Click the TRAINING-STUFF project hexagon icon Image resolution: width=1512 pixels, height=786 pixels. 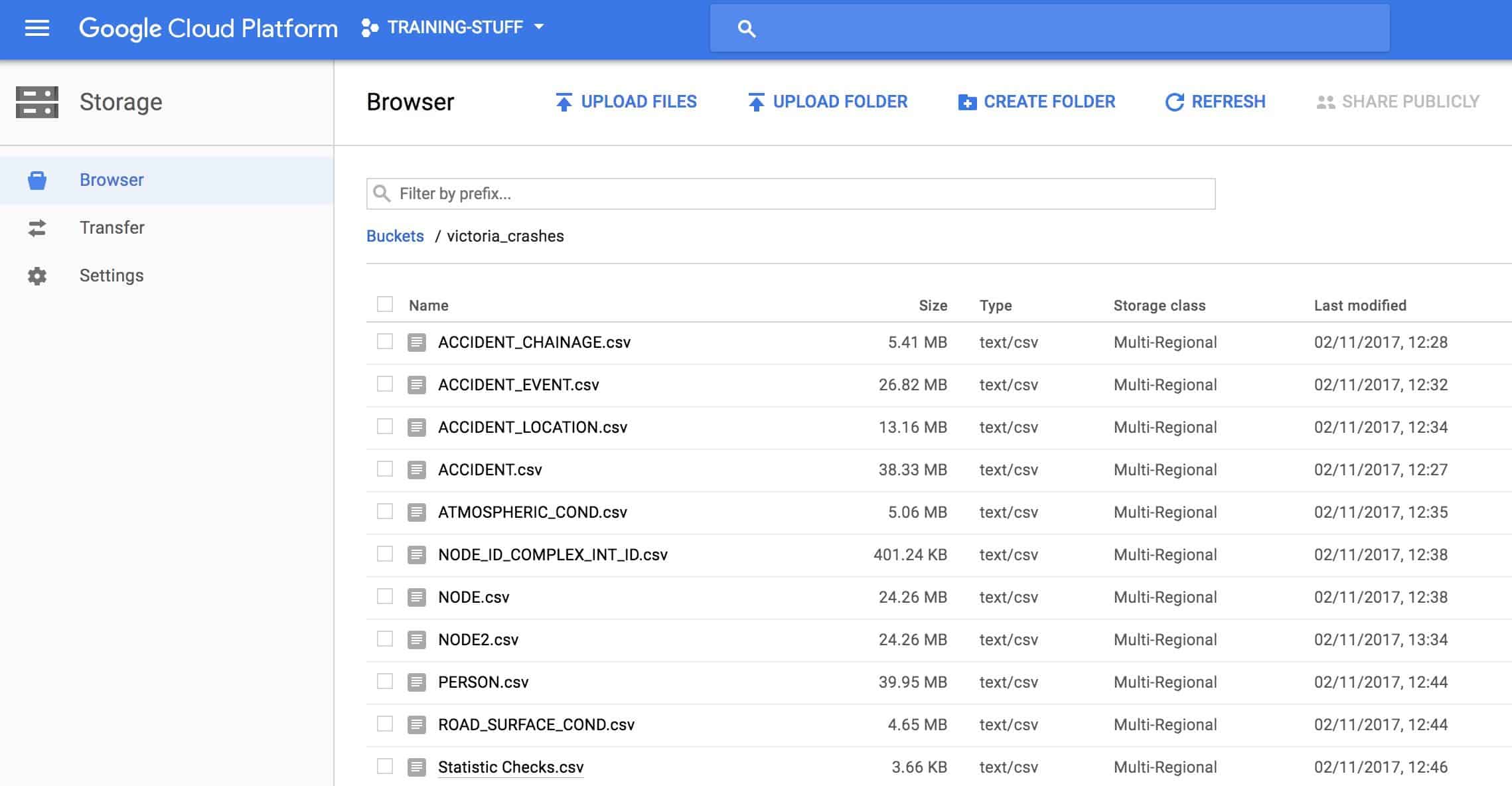coord(370,28)
